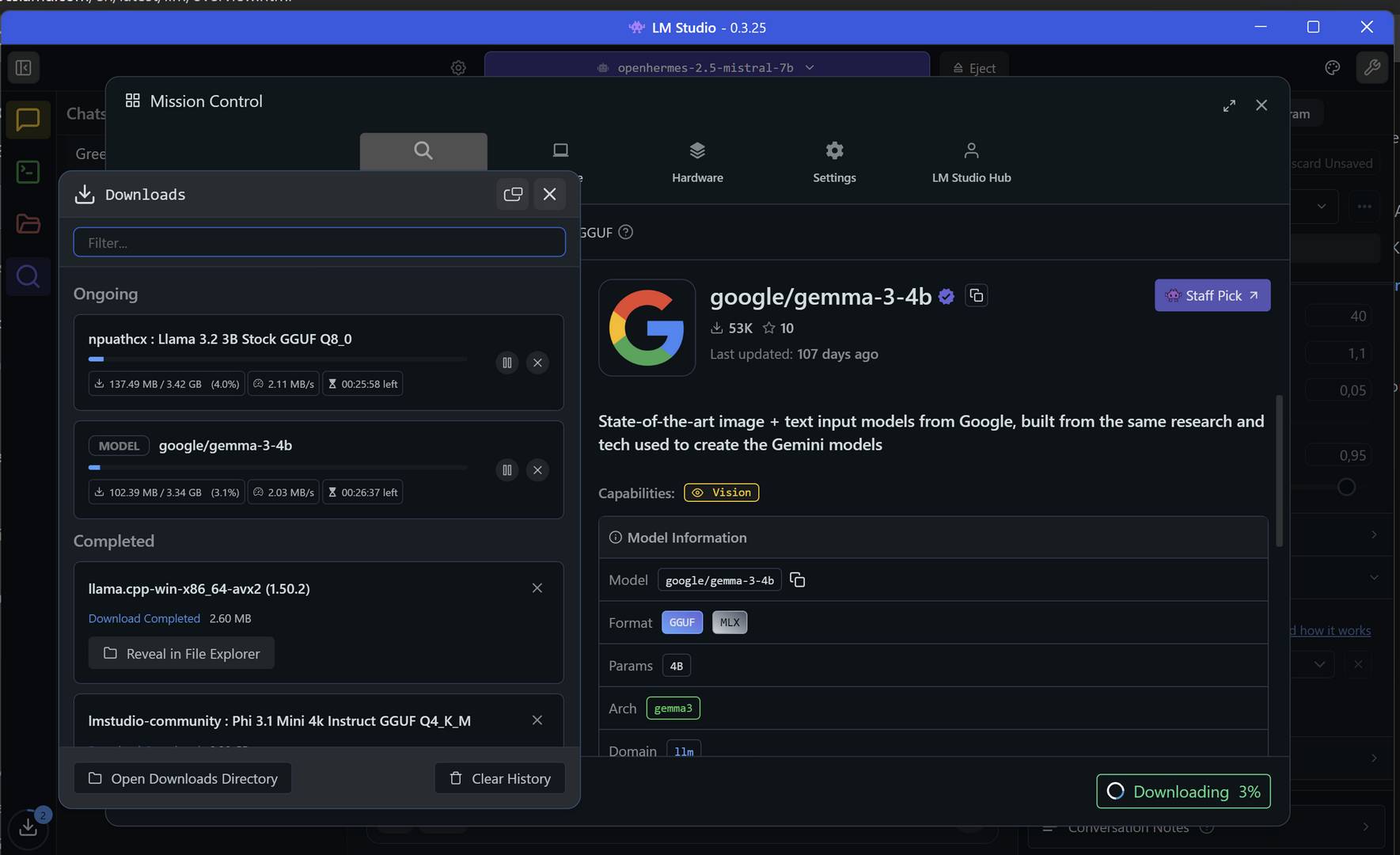Click the Staff Pick button
The height and width of the screenshot is (855, 1400).
pyautogui.click(x=1212, y=295)
